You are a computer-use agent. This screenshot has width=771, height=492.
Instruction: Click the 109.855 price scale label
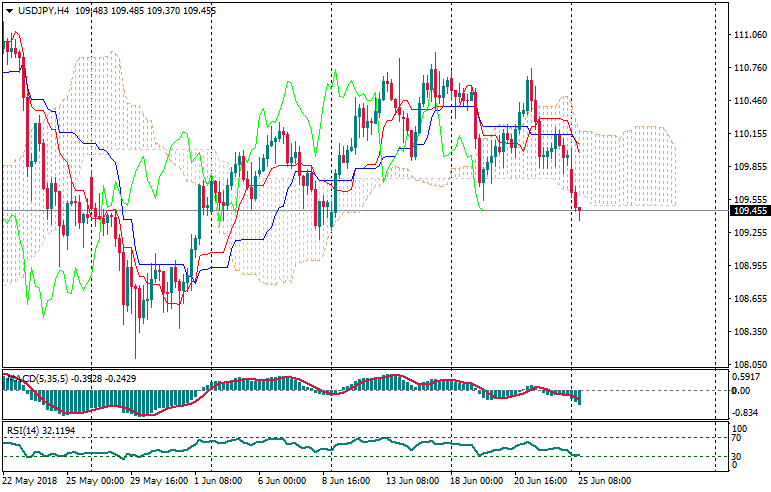coord(749,167)
